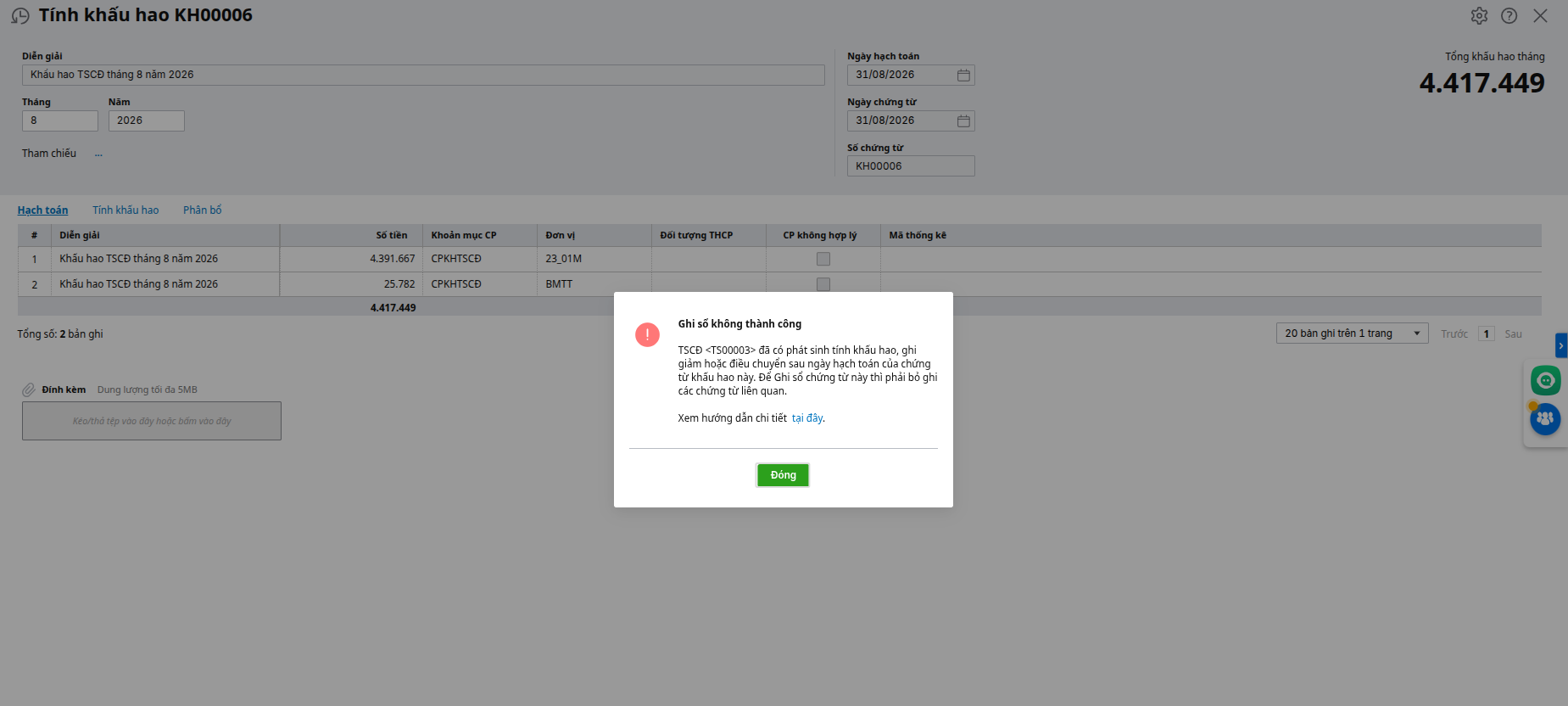Click the CP không hợp lý column header
The image size is (1568, 706).
pyautogui.click(x=823, y=235)
